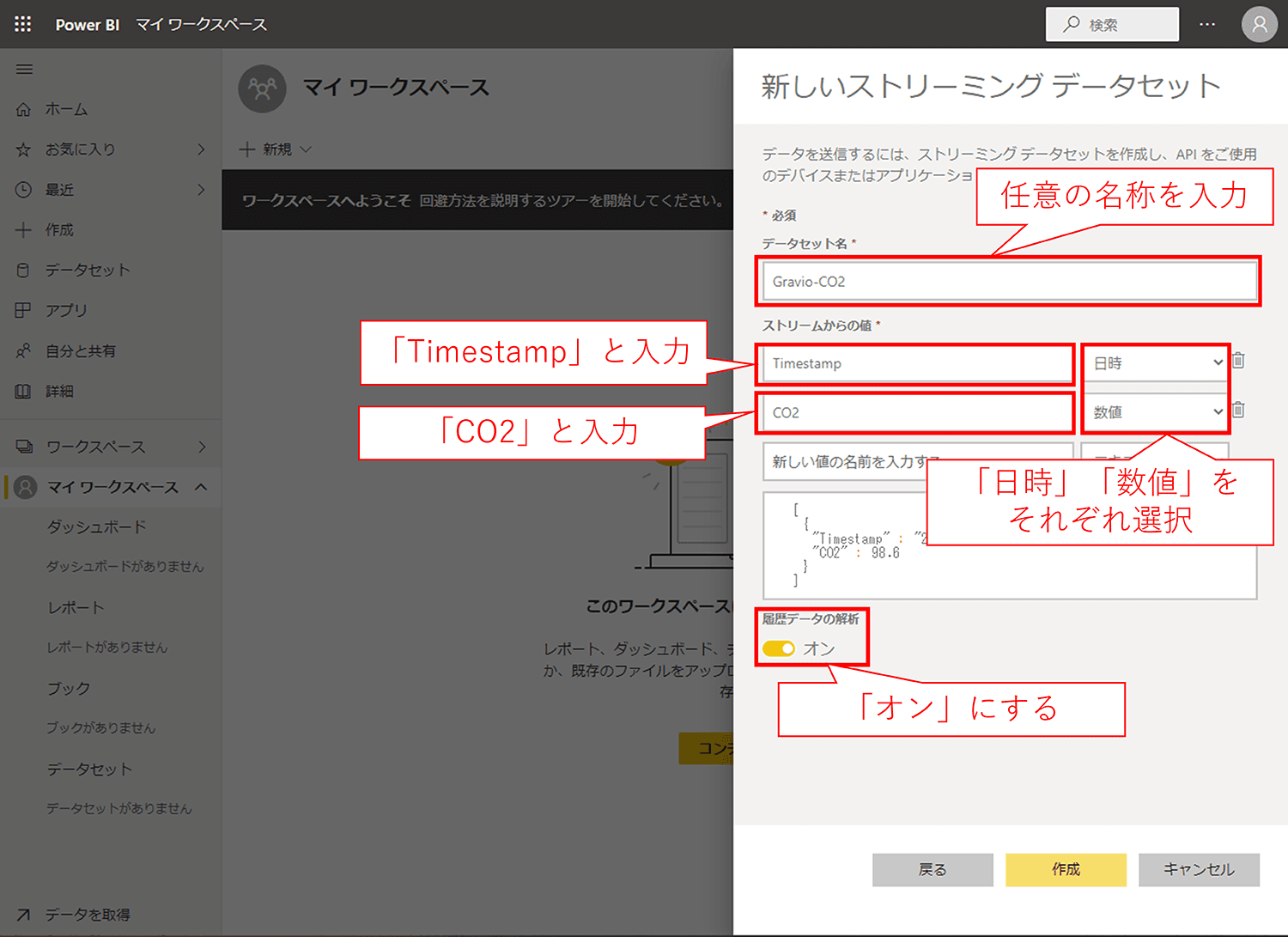Click the new value name input field
Screen dimensions: 1288x937
pos(917,461)
